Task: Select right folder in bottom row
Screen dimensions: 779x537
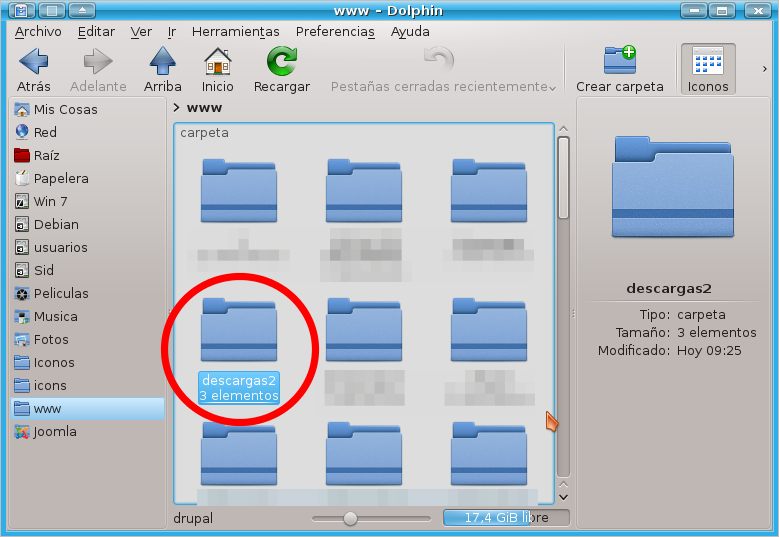Action: (x=489, y=454)
